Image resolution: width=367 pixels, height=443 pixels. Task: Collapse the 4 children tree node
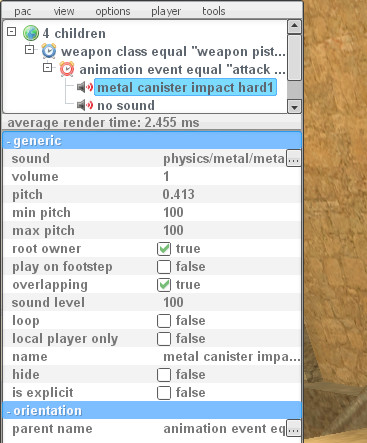coord(12,32)
